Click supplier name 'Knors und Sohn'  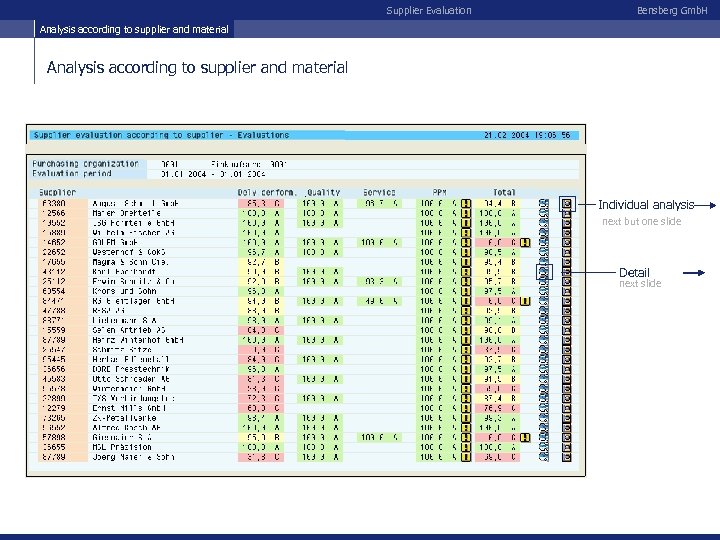[124, 291]
